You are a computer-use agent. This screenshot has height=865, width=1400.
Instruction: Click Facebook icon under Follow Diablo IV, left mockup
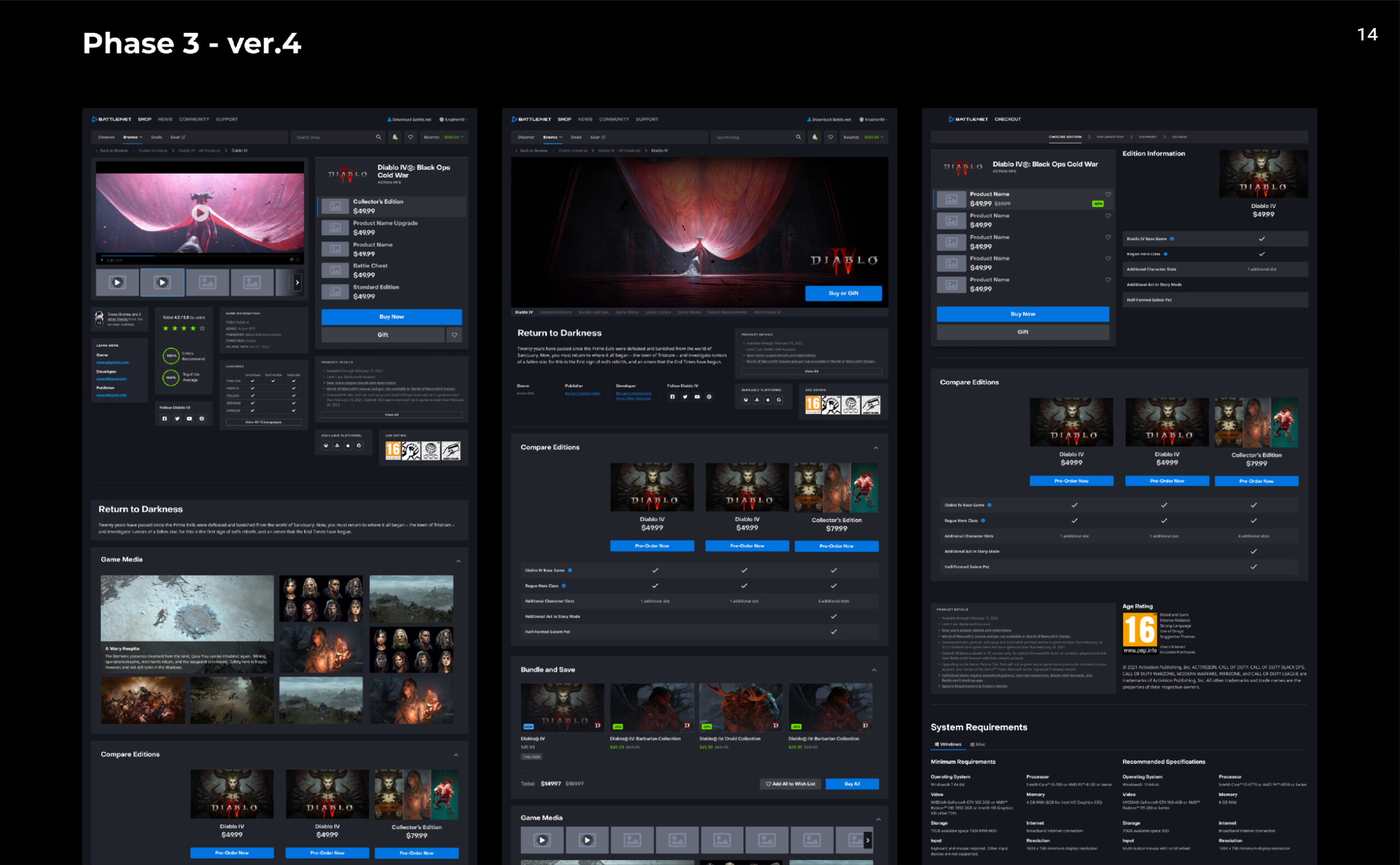point(165,419)
